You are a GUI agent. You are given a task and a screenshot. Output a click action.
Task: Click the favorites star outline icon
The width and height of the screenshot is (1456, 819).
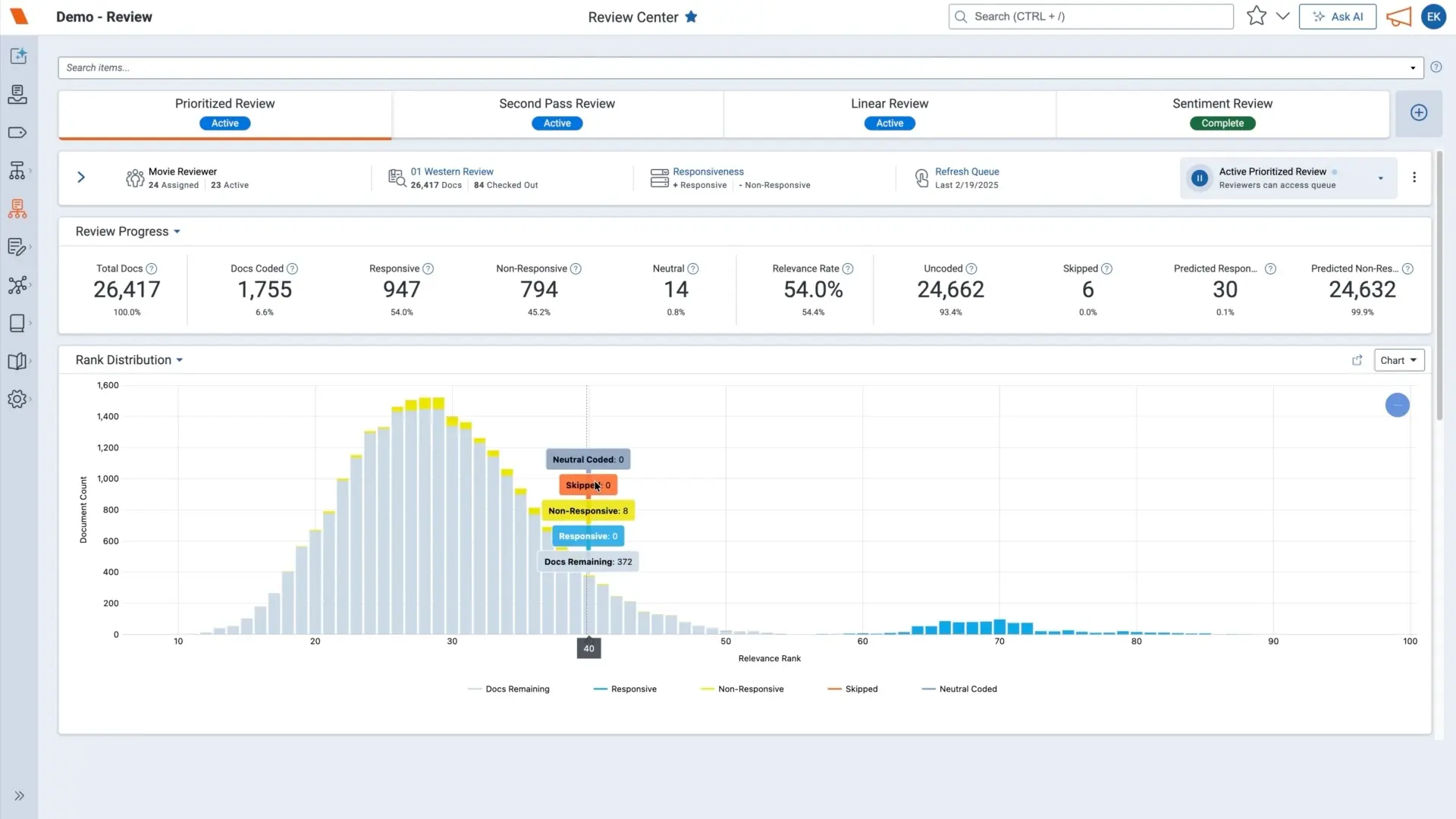click(x=1257, y=16)
